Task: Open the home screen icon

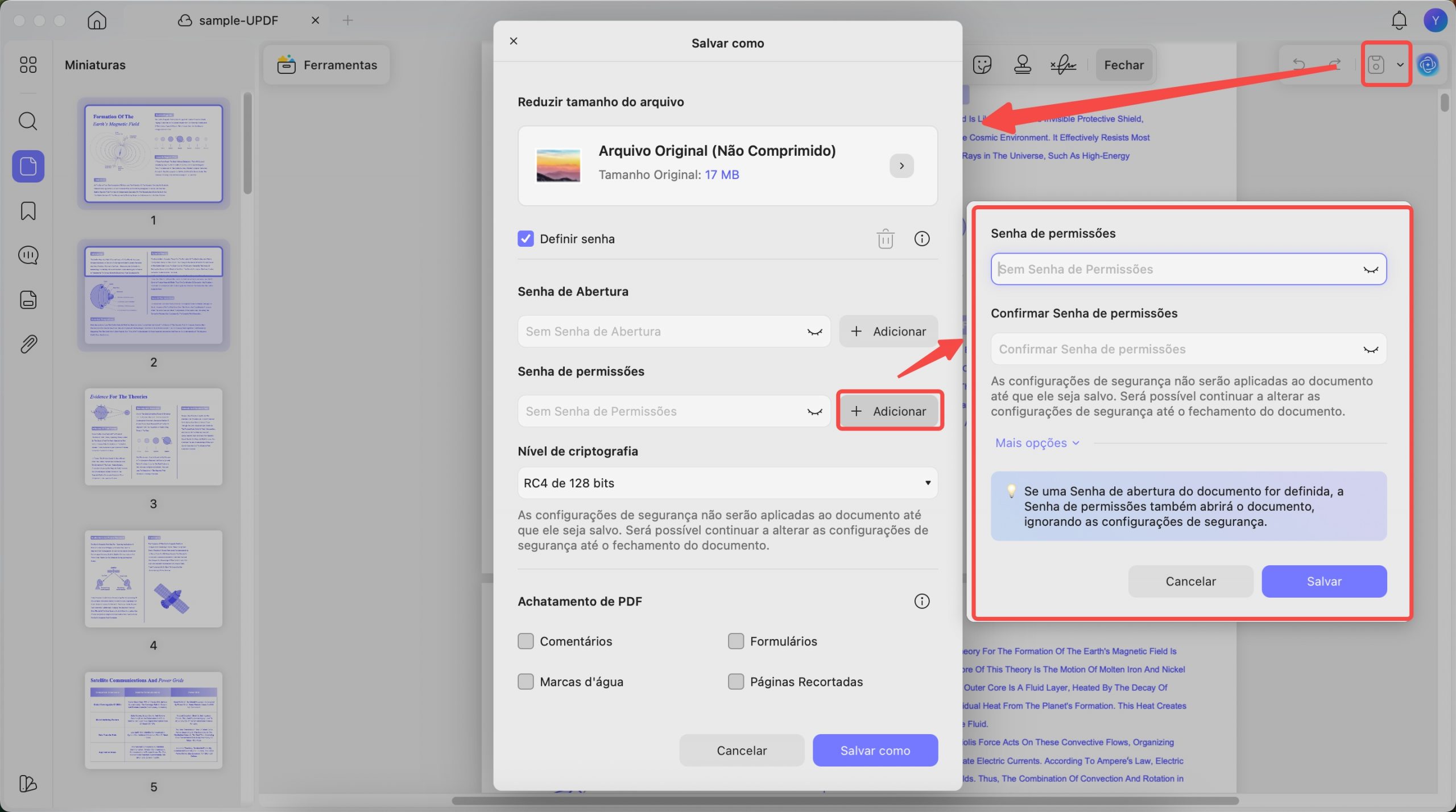Action: tap(97, 20)
